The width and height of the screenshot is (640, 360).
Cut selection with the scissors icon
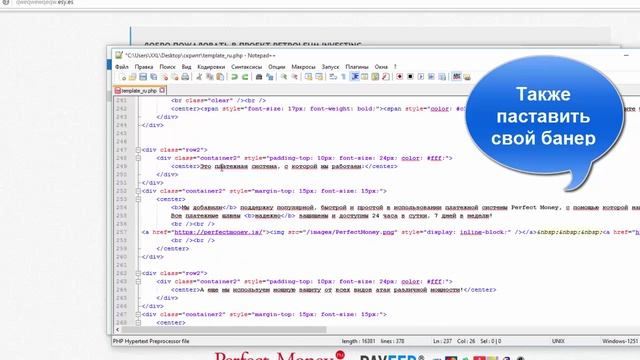click(x=199, y=77)
